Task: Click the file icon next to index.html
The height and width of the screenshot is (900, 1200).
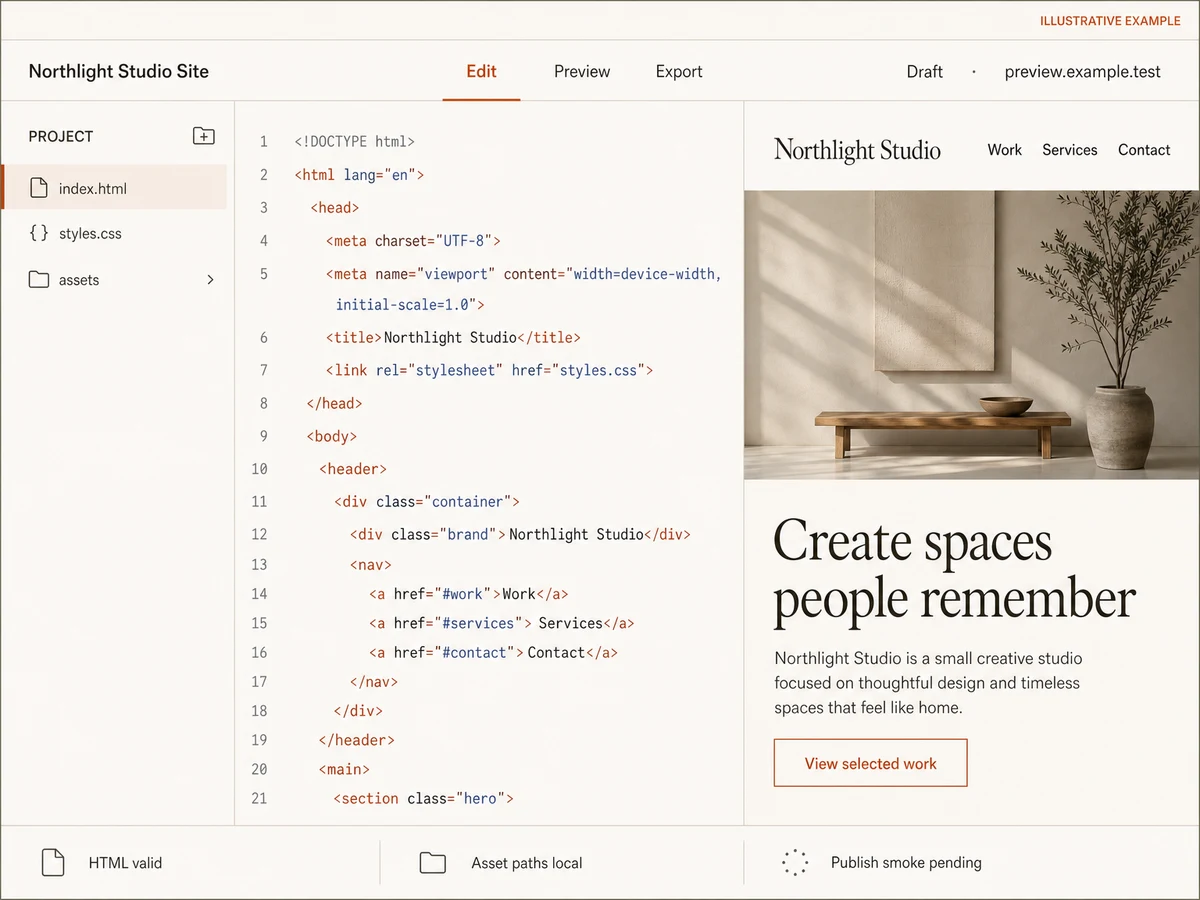Action: coord(39,188)
